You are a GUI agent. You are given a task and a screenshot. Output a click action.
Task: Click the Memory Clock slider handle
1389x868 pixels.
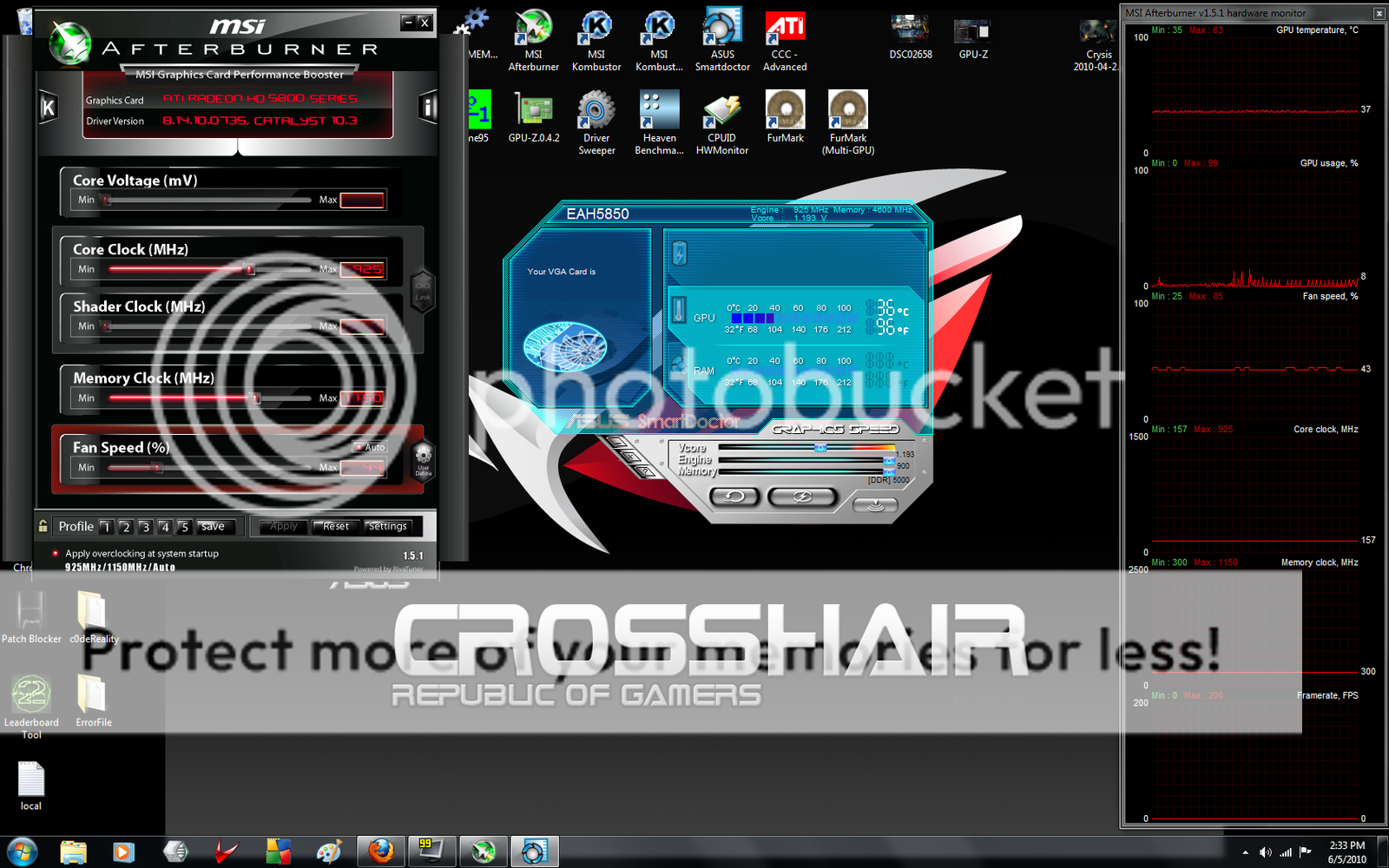tap(256, 398)
